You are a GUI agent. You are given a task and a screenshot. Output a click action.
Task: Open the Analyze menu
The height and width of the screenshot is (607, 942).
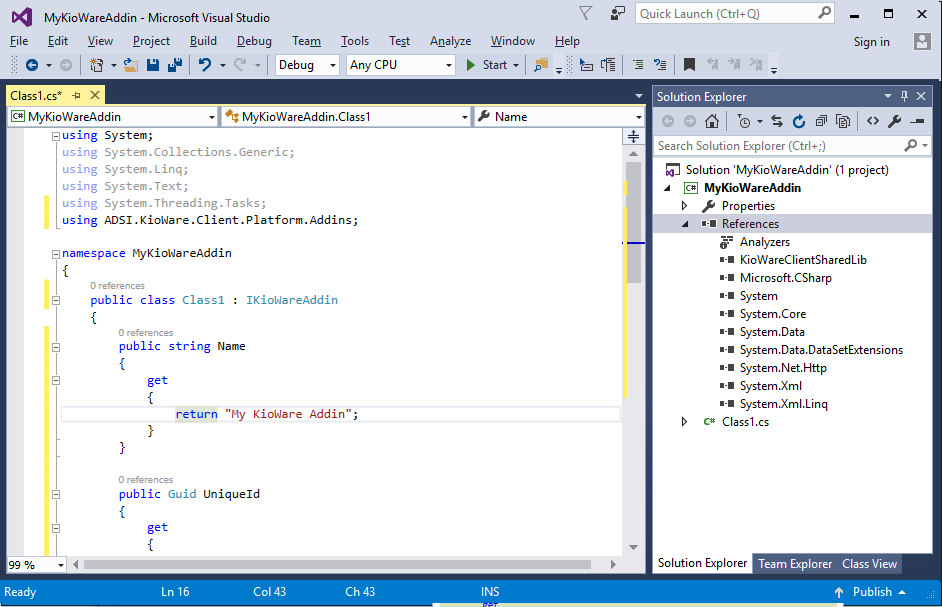click(451, 41)
